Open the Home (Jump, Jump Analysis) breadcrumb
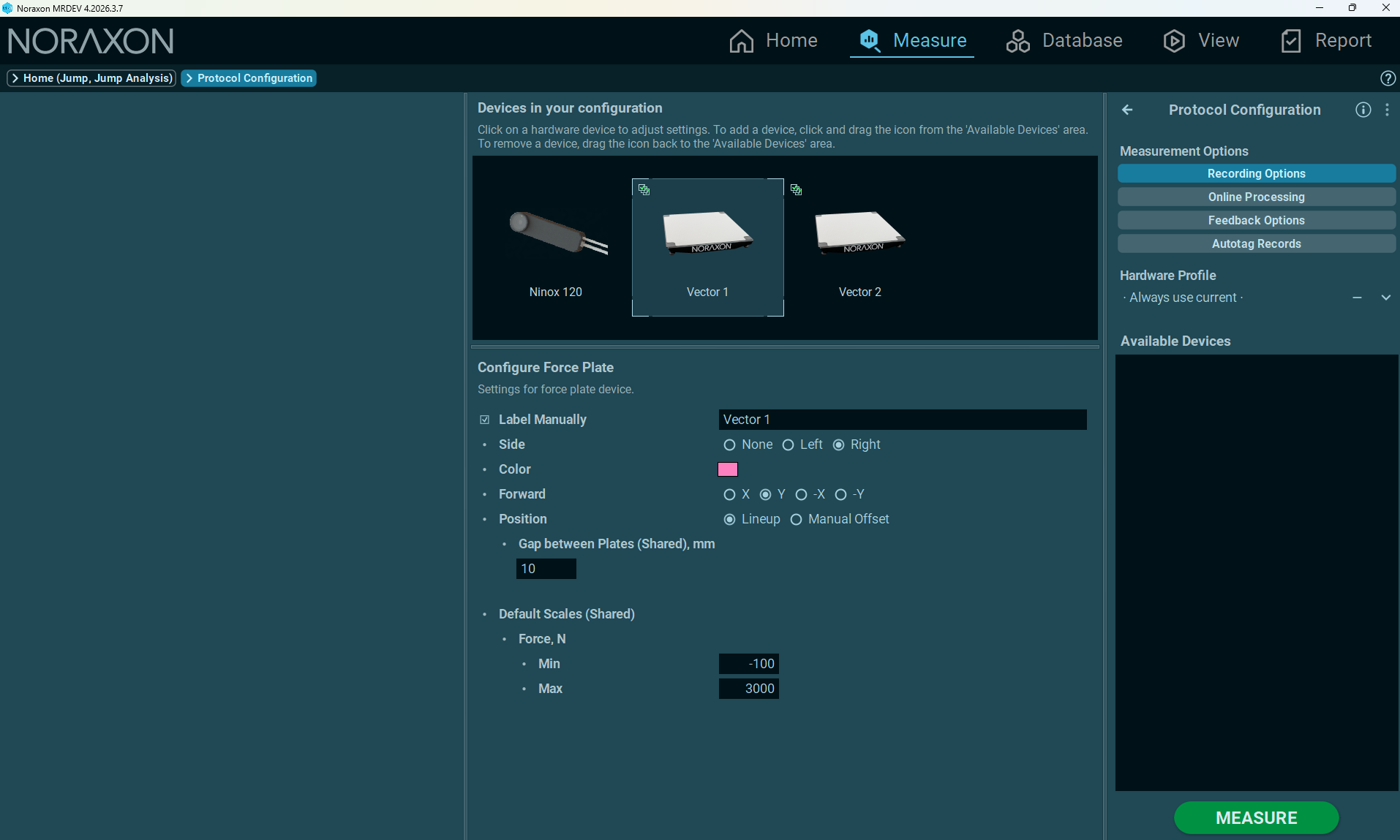1400x840 pixels. [x=91, y=78]
